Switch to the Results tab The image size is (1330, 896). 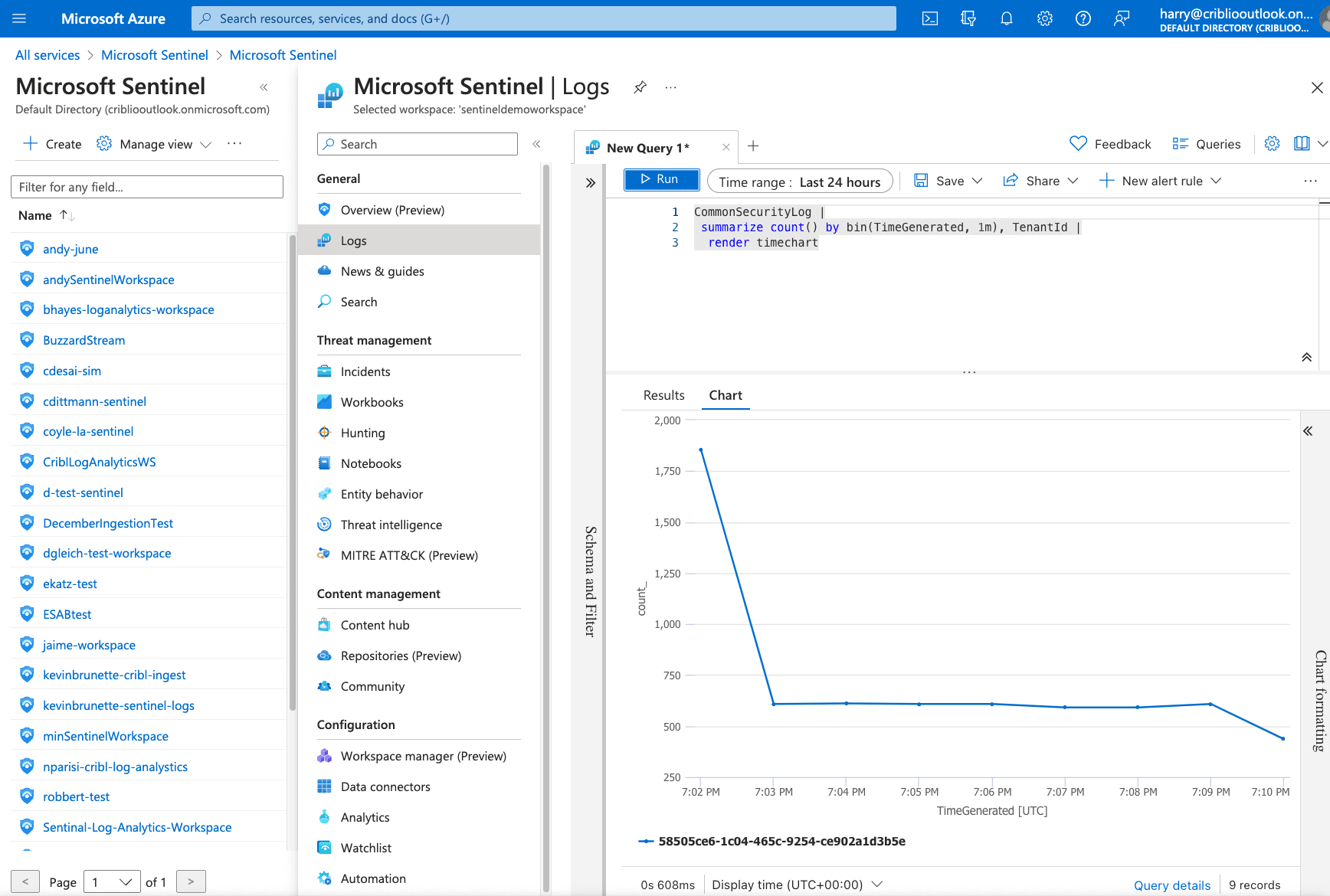[x=663, y=395]
